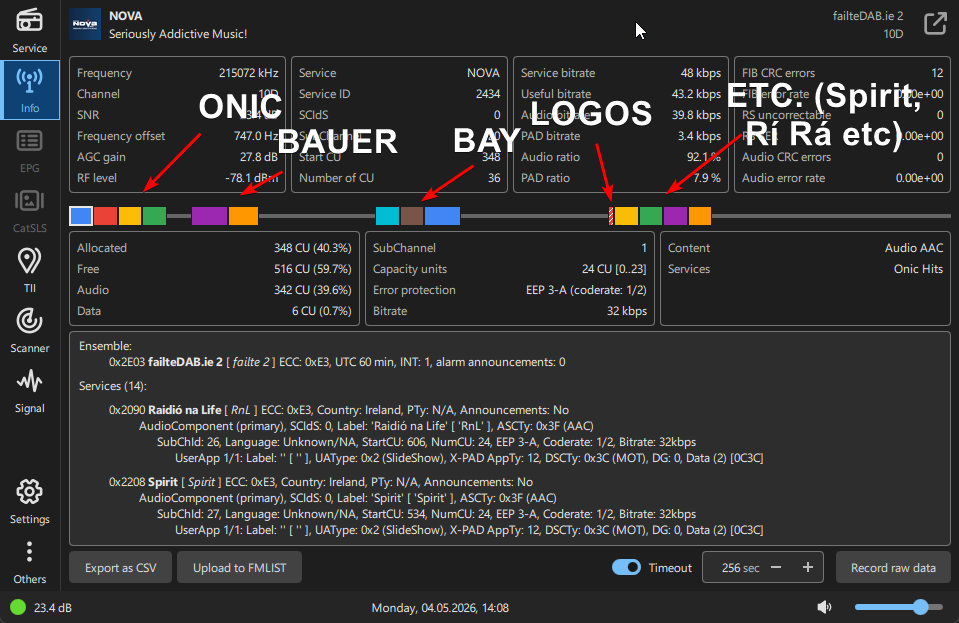This screenshot has height=623, width=959.
Task: Click the Data 6 CU (0.7%) value
Action: (x=322, y=311)
